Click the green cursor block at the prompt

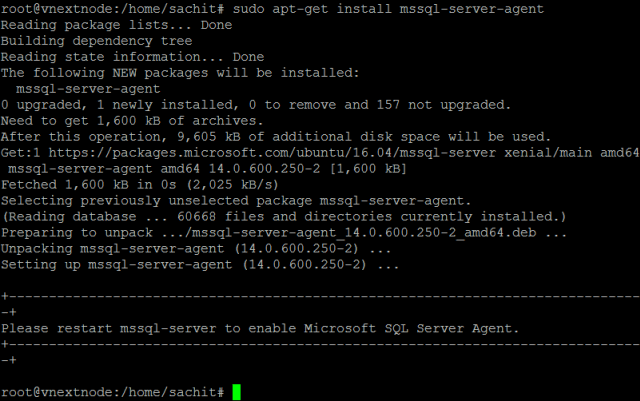236,391
